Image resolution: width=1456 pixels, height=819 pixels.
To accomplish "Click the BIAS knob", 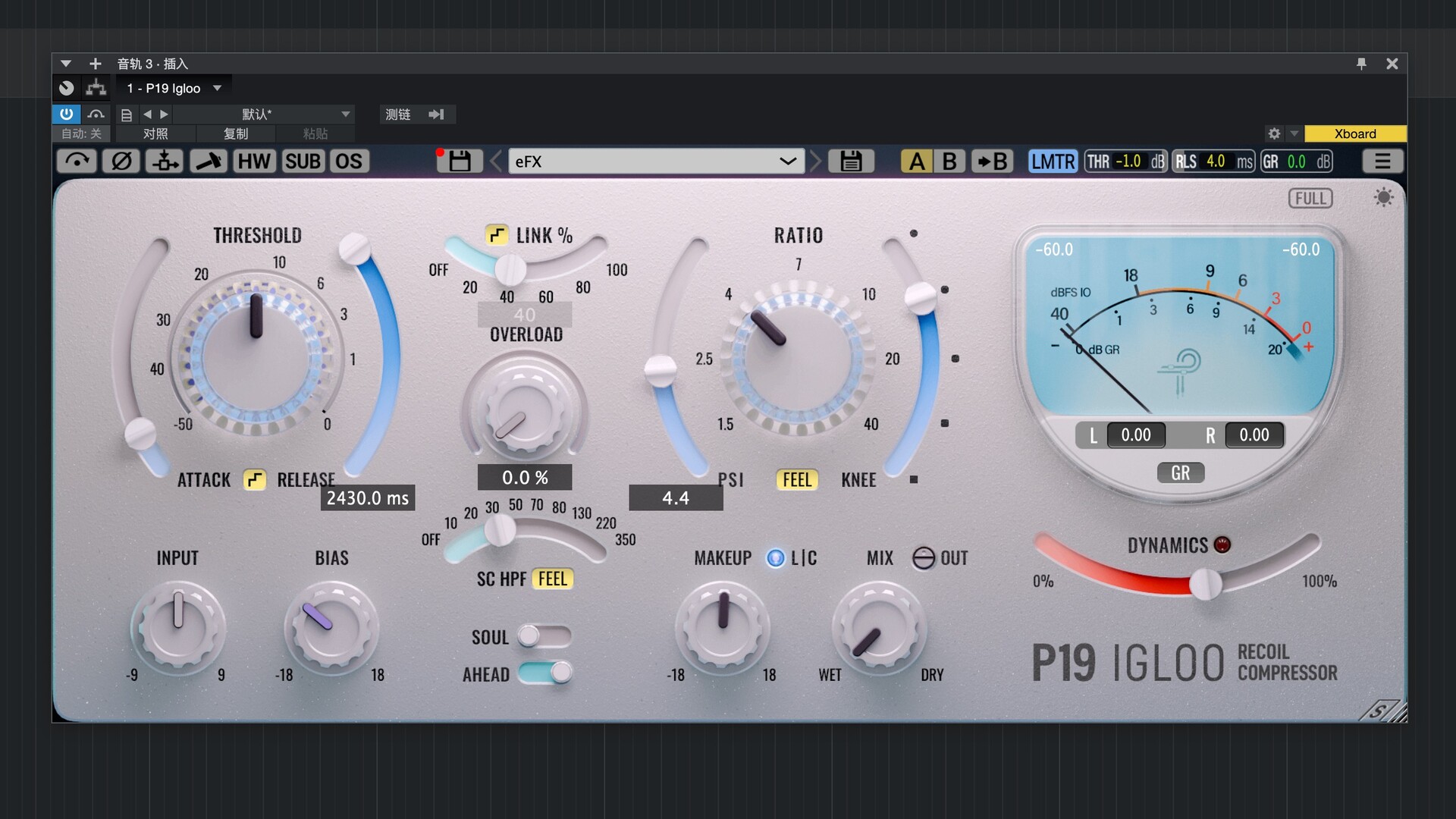I will pos(331,627).
